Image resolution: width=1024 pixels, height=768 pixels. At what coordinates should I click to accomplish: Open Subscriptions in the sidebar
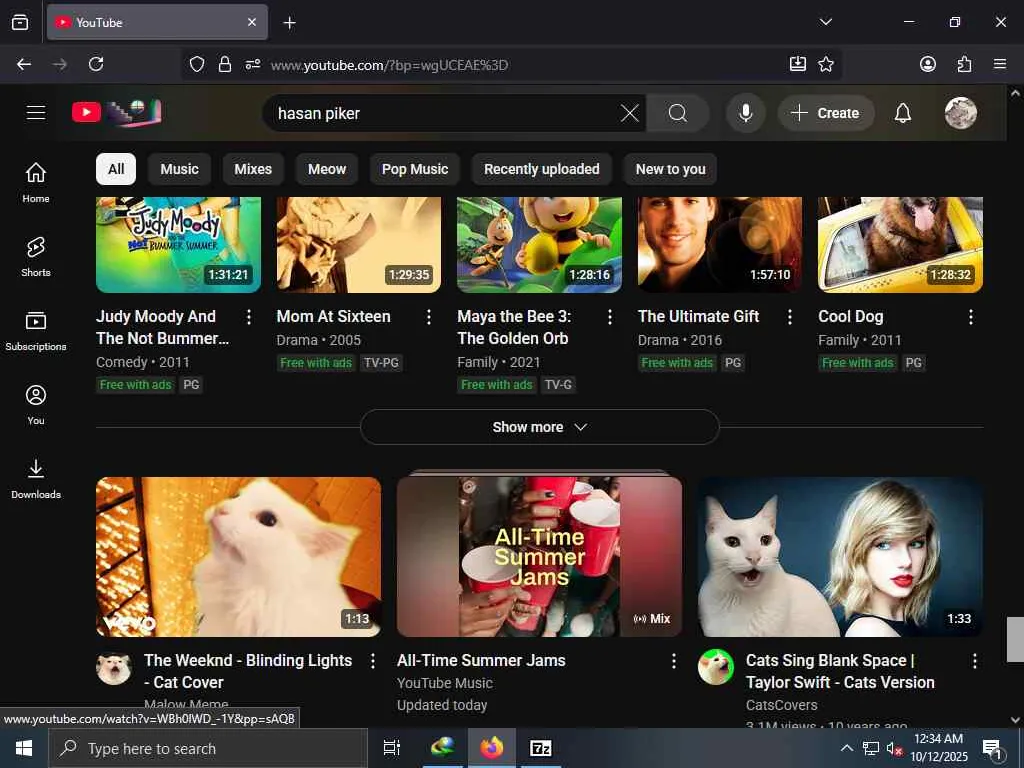(x=36, y=330)
